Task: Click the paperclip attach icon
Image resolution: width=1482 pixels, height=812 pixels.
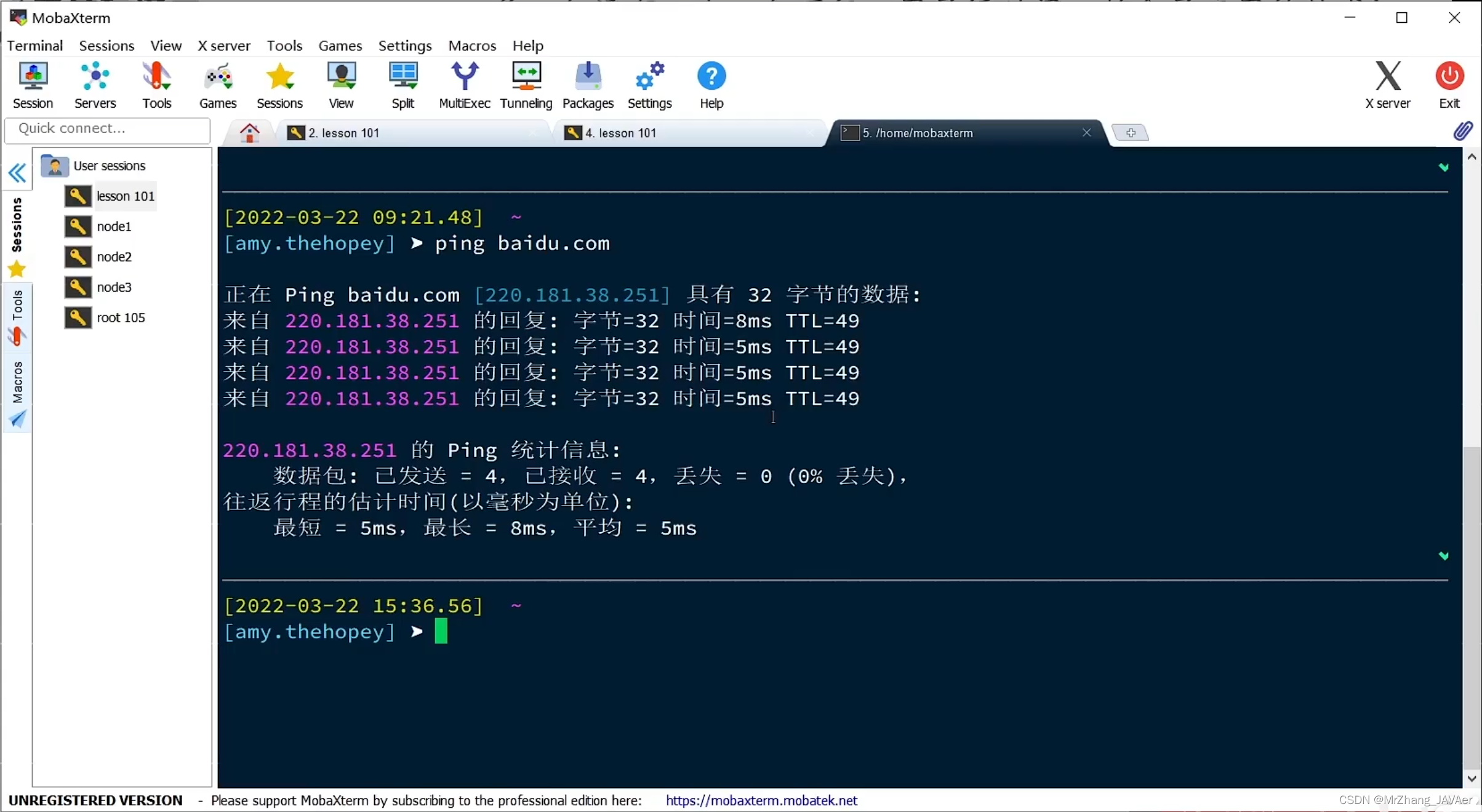Action: coord(1463,131)
